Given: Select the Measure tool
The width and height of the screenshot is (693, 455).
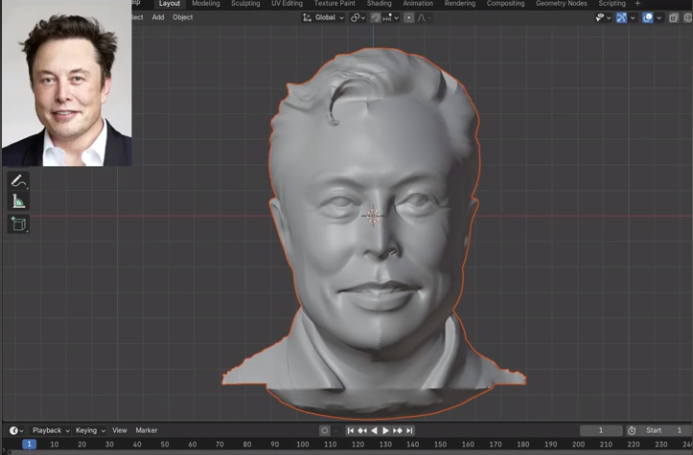Looking at the screenshot, I should [x=18, y=202].
